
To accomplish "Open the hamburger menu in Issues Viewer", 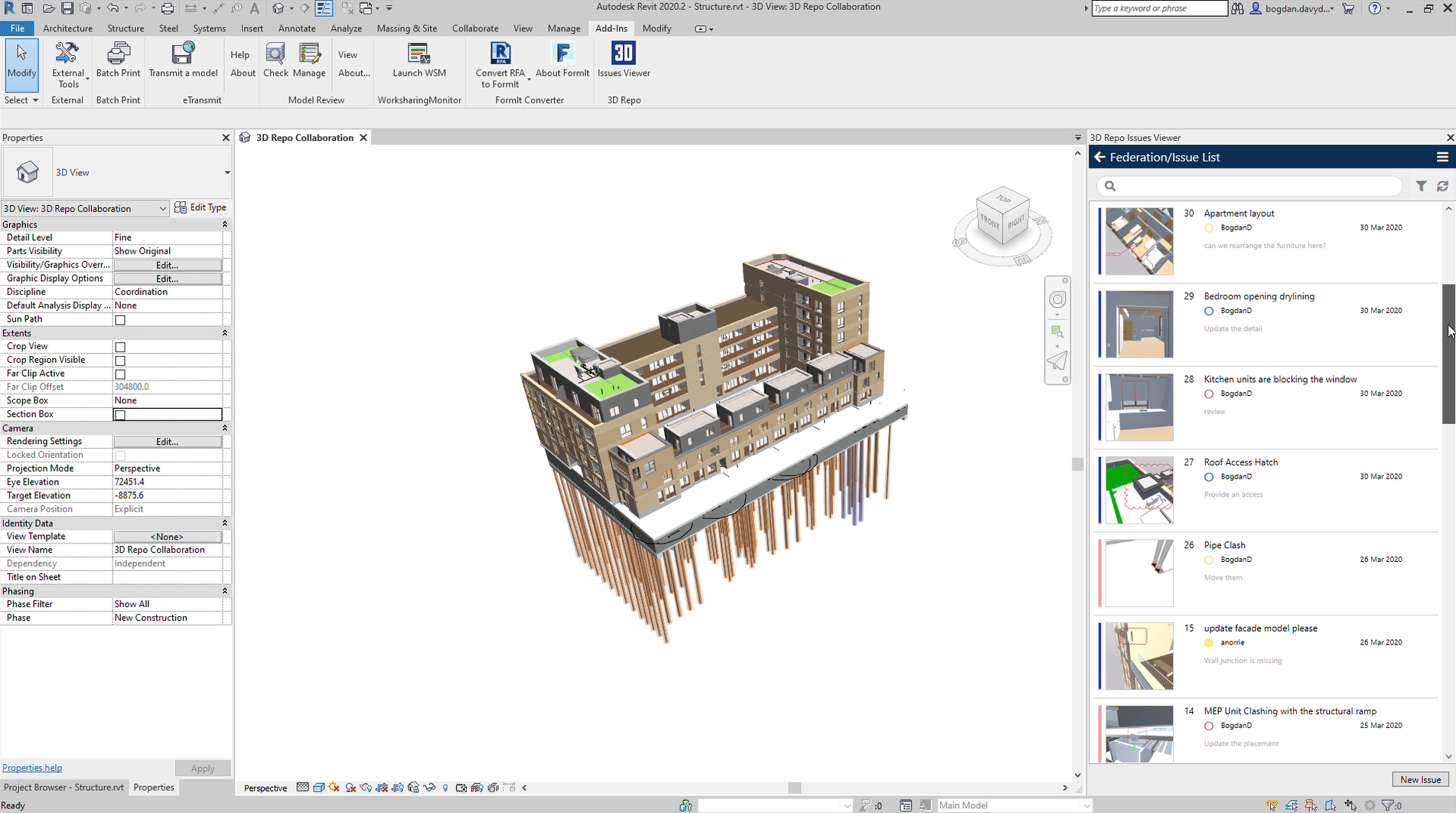I will click(1442, 157).
